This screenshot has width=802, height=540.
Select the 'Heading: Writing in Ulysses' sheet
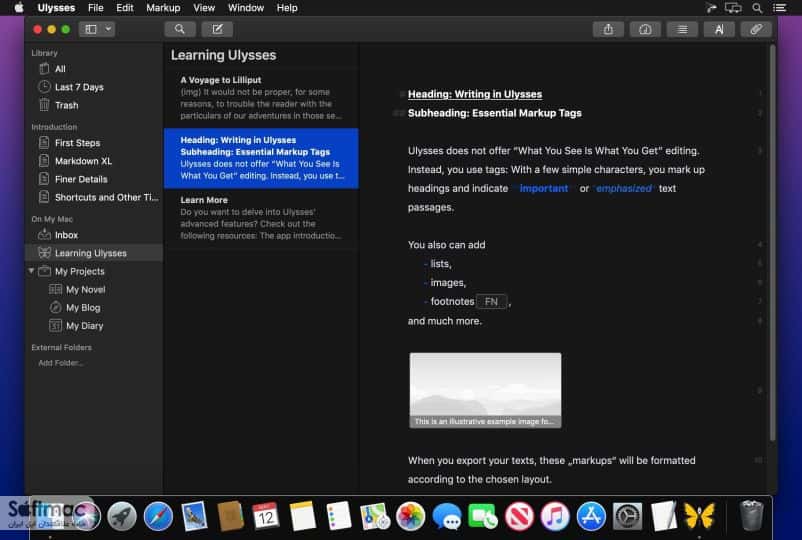(x=261, y=158)
